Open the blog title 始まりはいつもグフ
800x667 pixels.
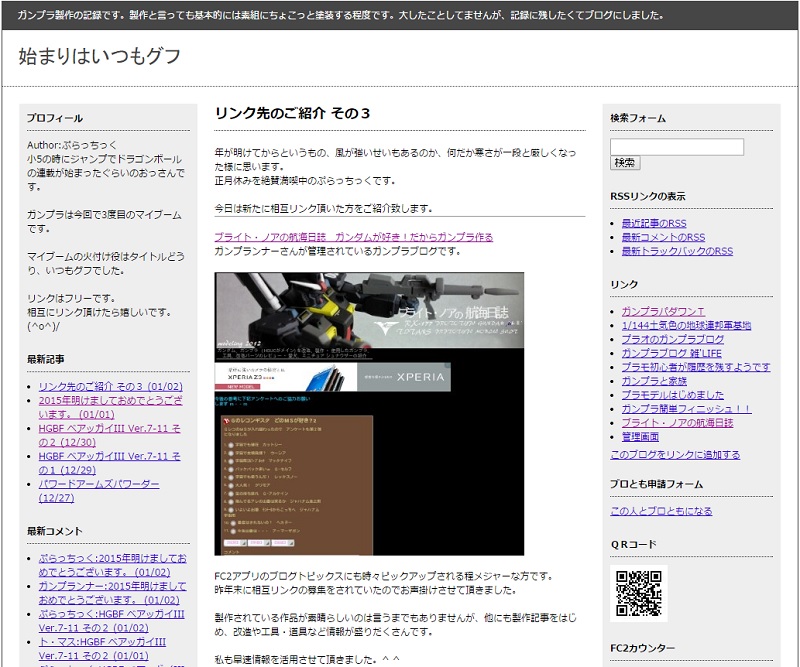coord(100,56)
